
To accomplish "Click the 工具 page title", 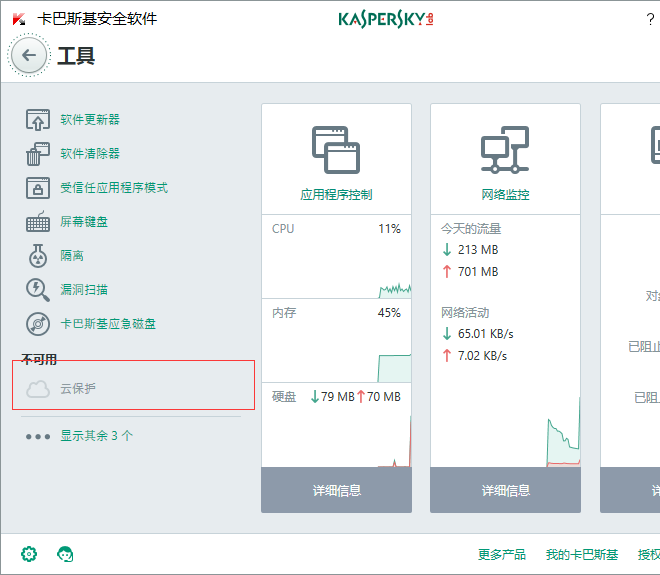I will [x=76, y=56].
